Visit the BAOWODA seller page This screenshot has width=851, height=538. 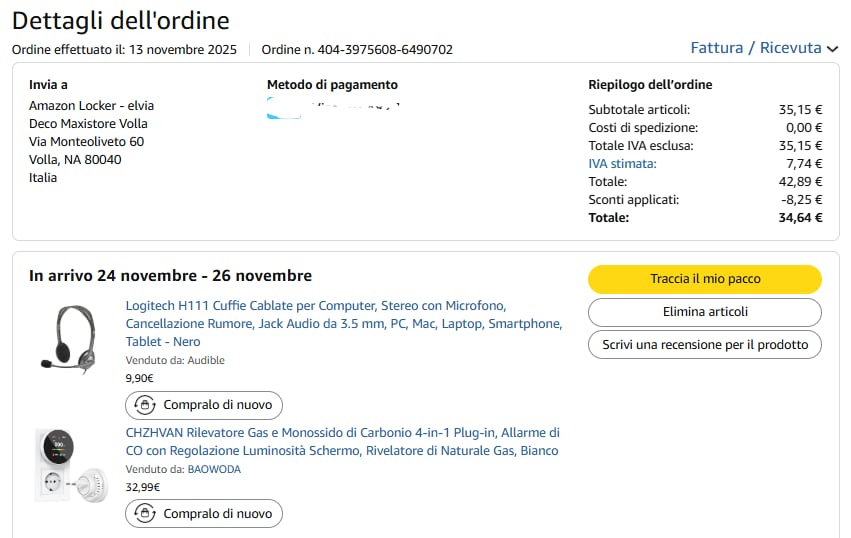214,469
